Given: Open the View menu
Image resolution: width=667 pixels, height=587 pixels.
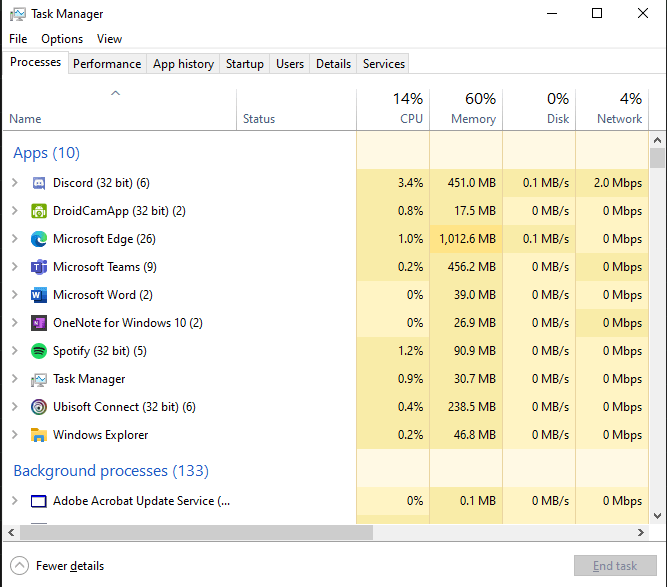Looking at the screenshot, I should tap(109, 39).
